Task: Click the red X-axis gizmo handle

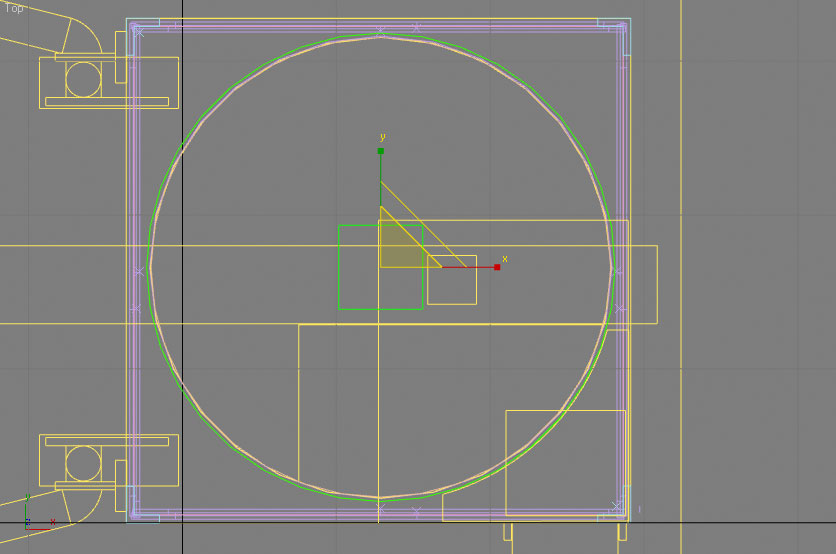Action: coord(497,267)
